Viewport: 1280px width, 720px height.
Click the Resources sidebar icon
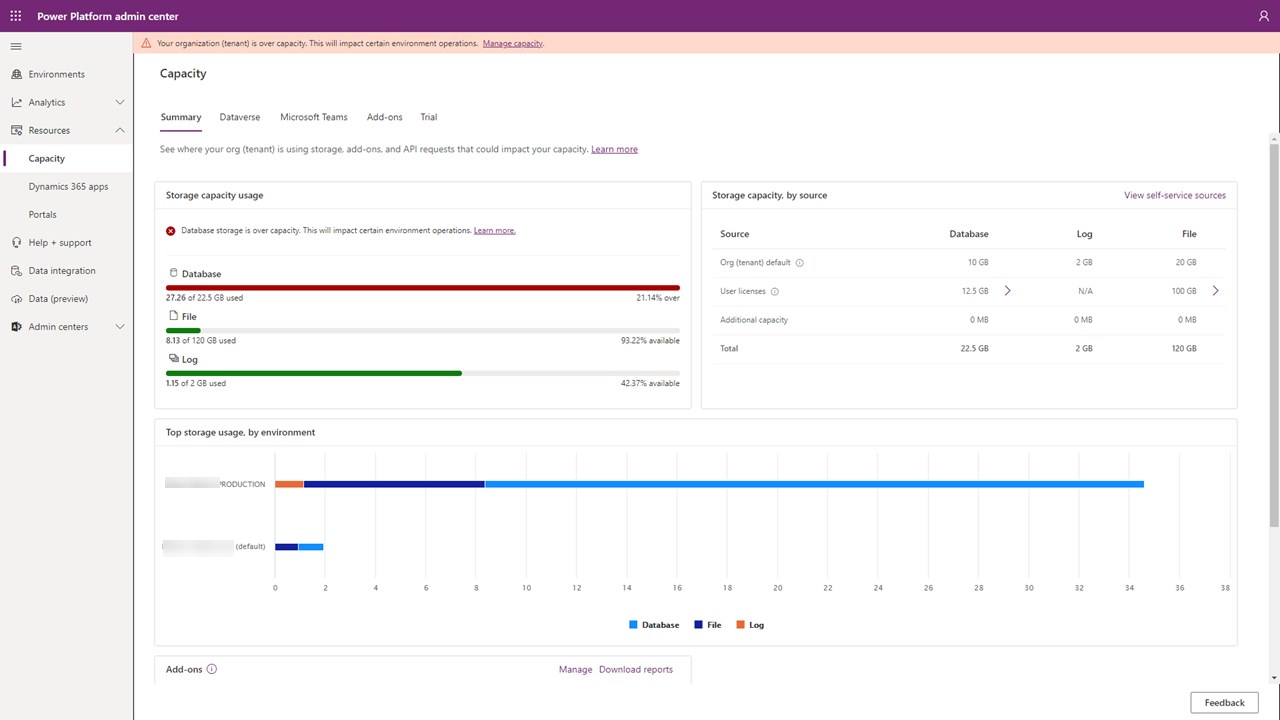coord(16,130)
